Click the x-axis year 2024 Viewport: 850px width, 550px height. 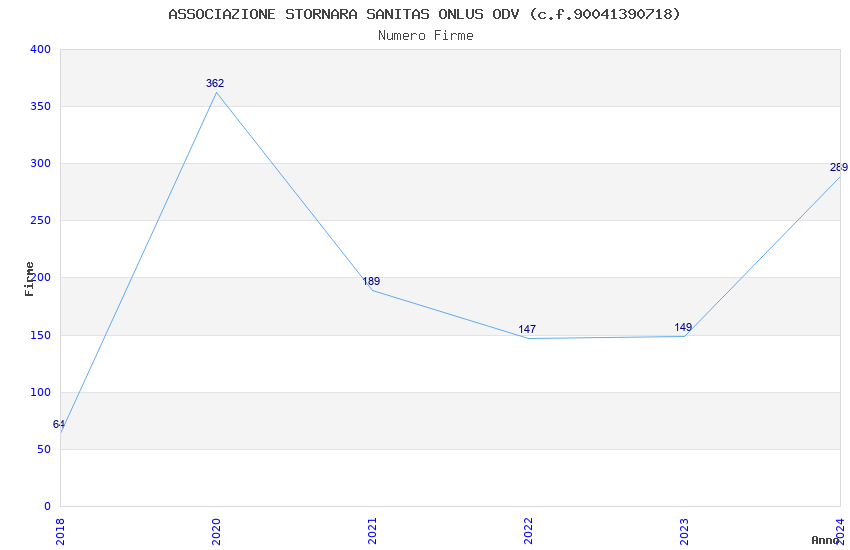coord(840,532)
